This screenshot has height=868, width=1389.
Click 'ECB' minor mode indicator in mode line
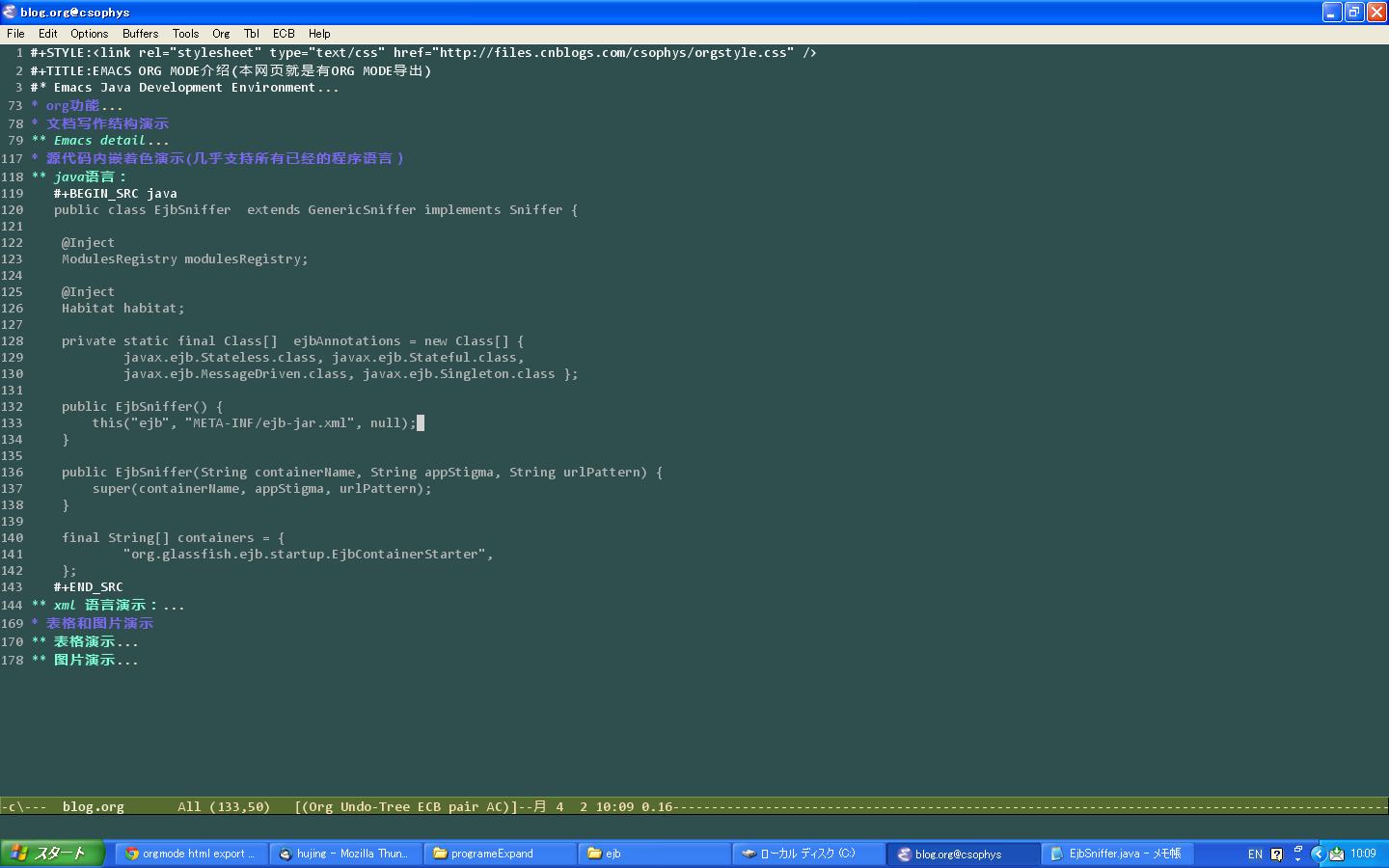click(428, 806)
